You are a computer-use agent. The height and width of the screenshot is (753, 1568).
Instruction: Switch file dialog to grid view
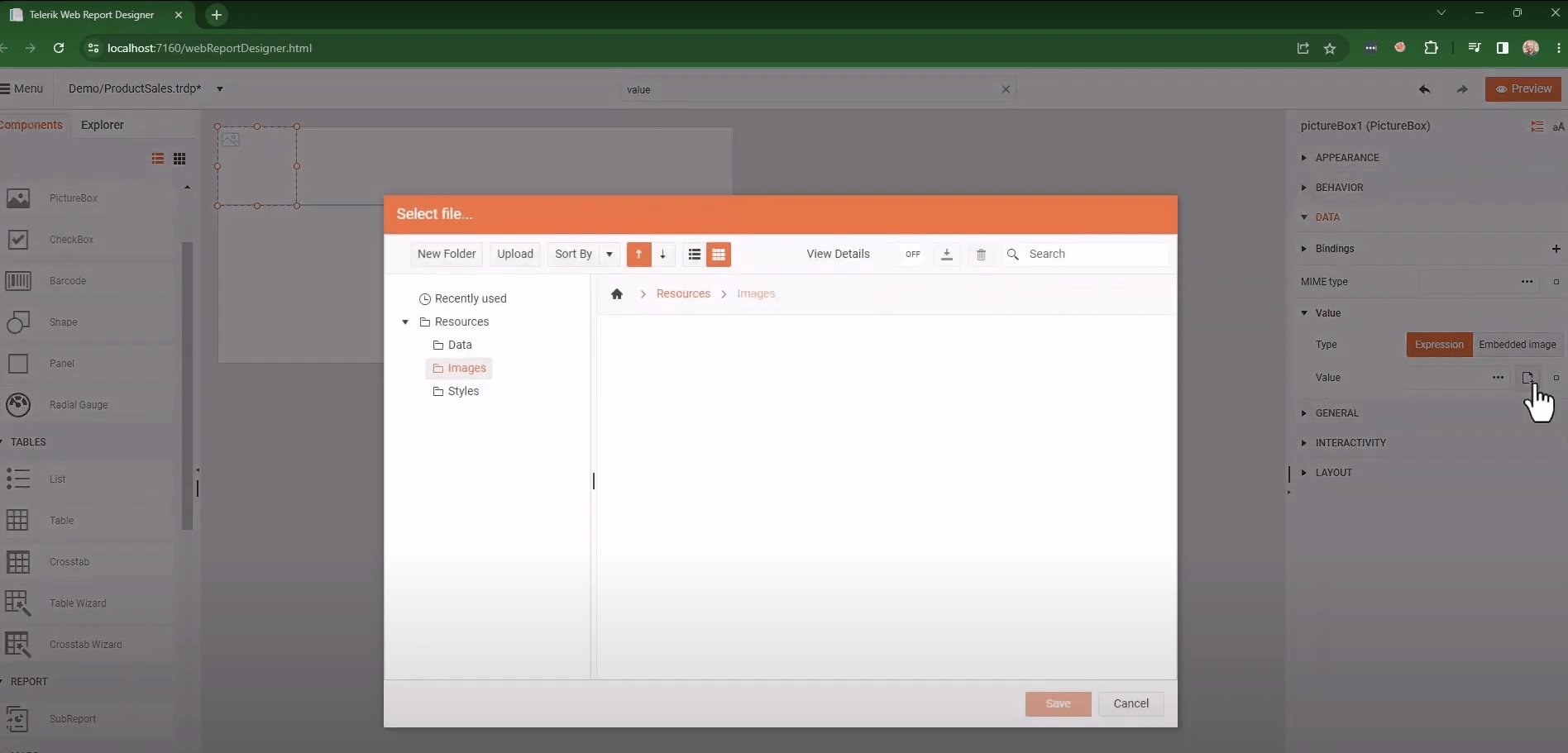pyautogui.click(x=719, y=254)
